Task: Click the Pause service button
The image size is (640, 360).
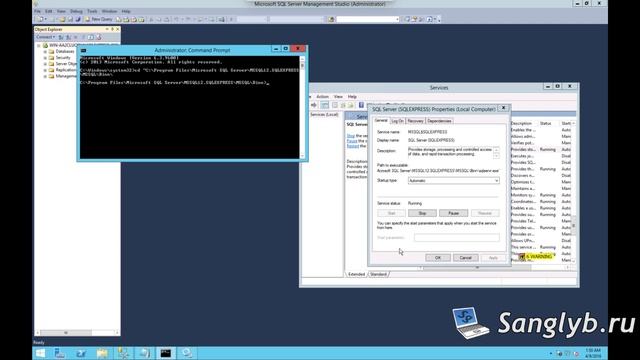Action: tap(453, 213)
